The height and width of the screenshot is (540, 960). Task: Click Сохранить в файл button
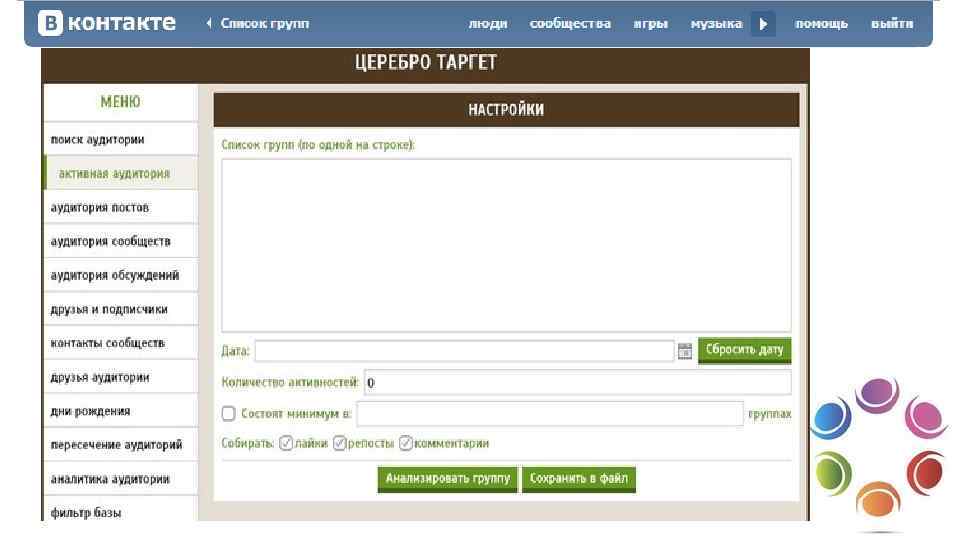point(579,479)
